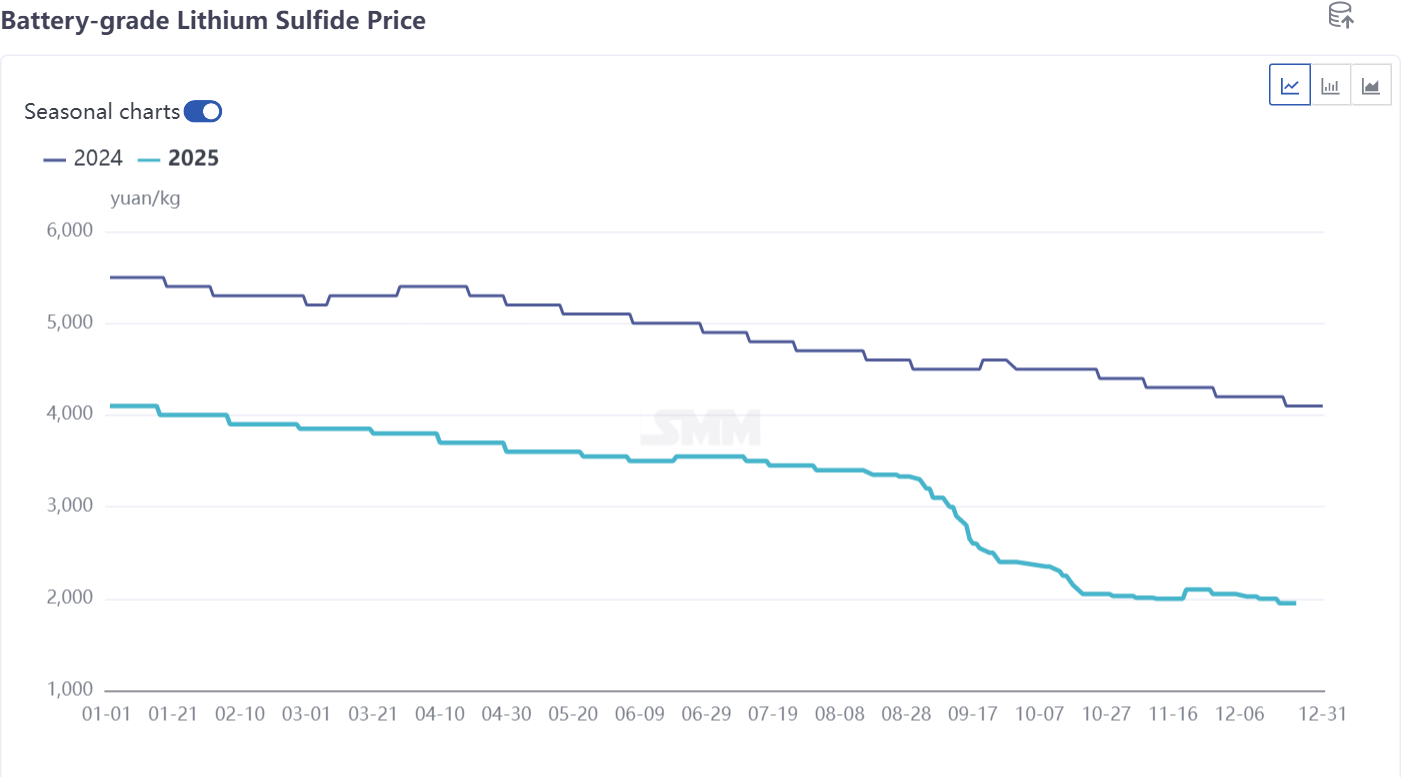Viewport: 1401px width, 777px height.
Task: Click the 6,000 y-axis label
Action: pos(71,231)
